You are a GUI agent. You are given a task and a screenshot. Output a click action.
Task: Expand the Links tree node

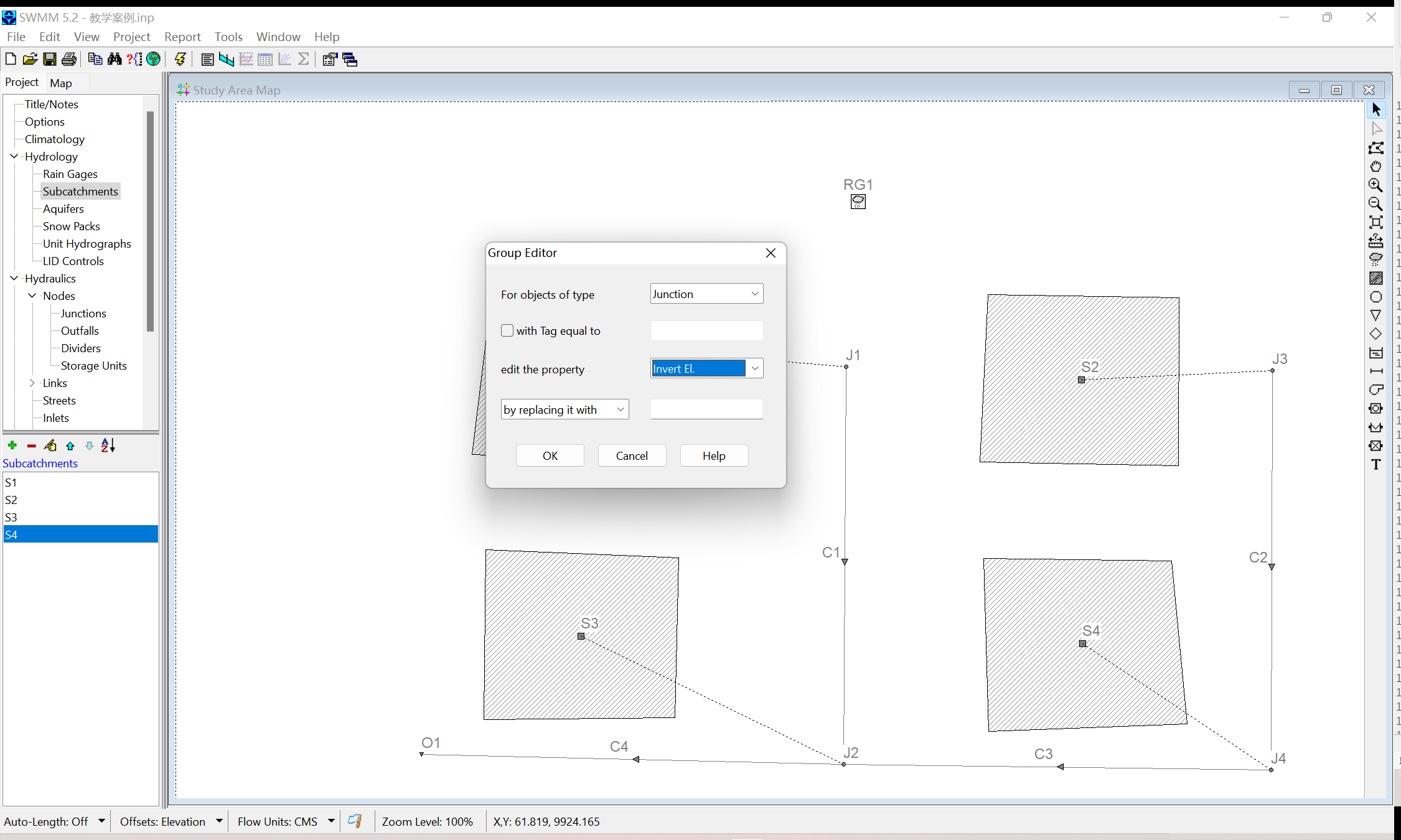(32, 383)
